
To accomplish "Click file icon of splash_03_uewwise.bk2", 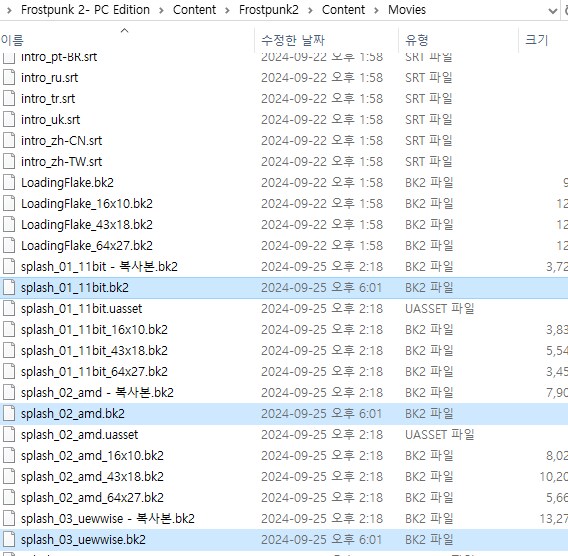I will (9, 540).
